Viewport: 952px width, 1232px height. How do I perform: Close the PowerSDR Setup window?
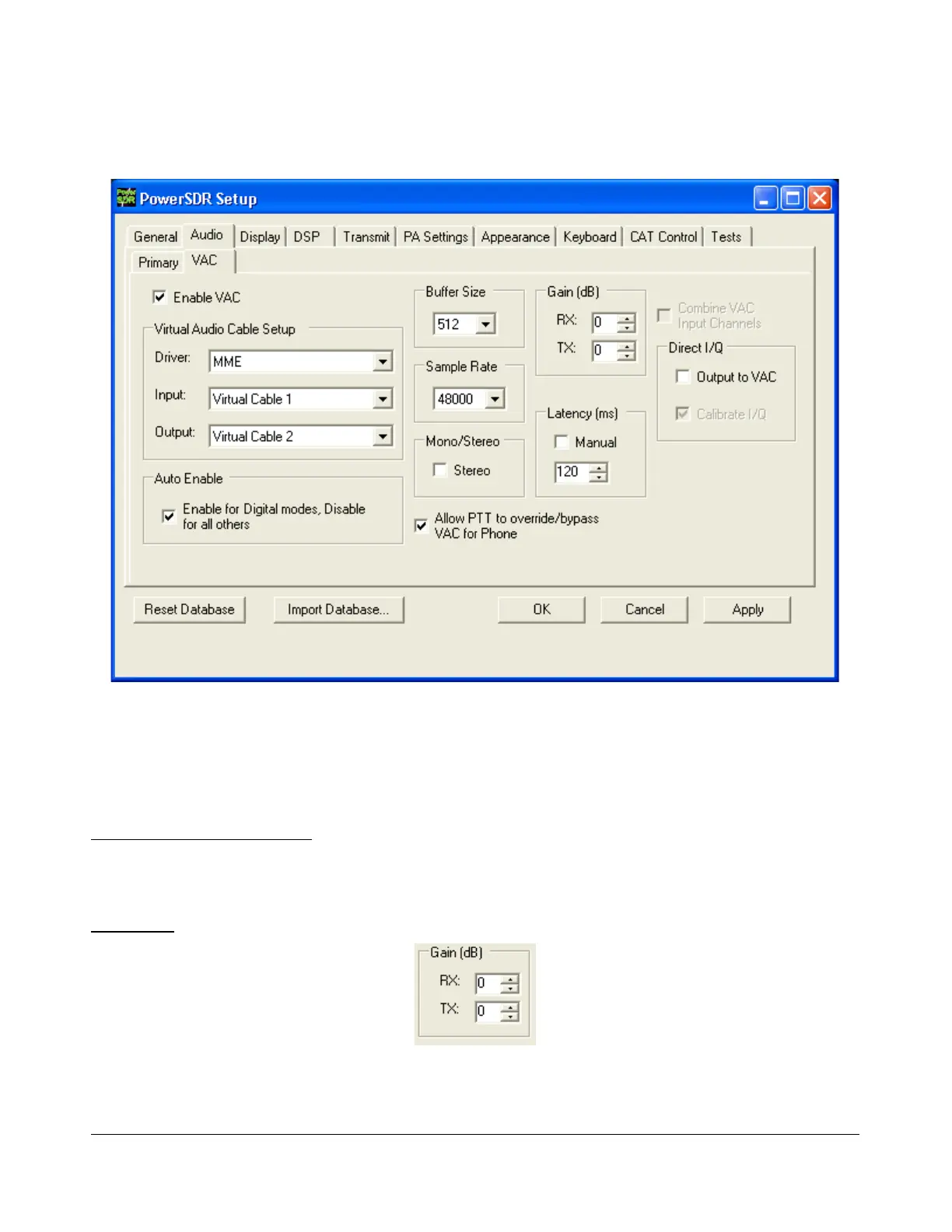point(819,198)
